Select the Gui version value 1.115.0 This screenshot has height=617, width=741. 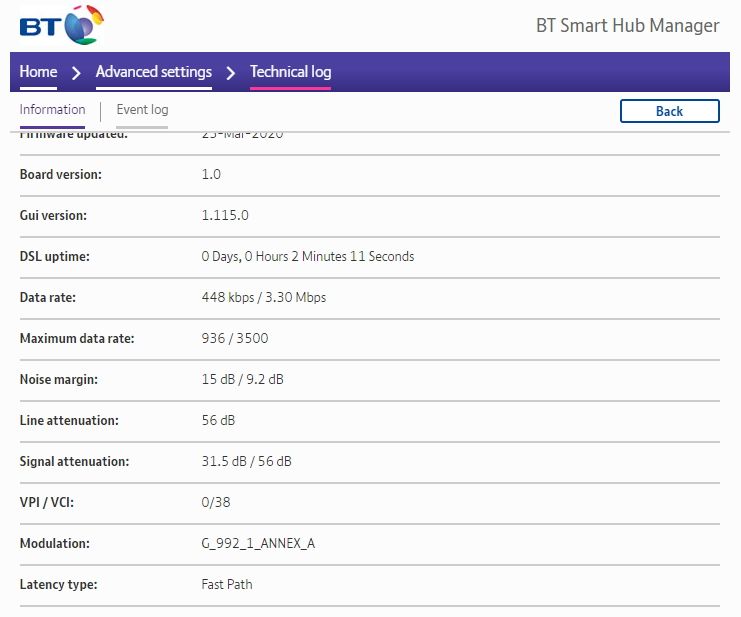pyautogui.click(x=225, y=216)
